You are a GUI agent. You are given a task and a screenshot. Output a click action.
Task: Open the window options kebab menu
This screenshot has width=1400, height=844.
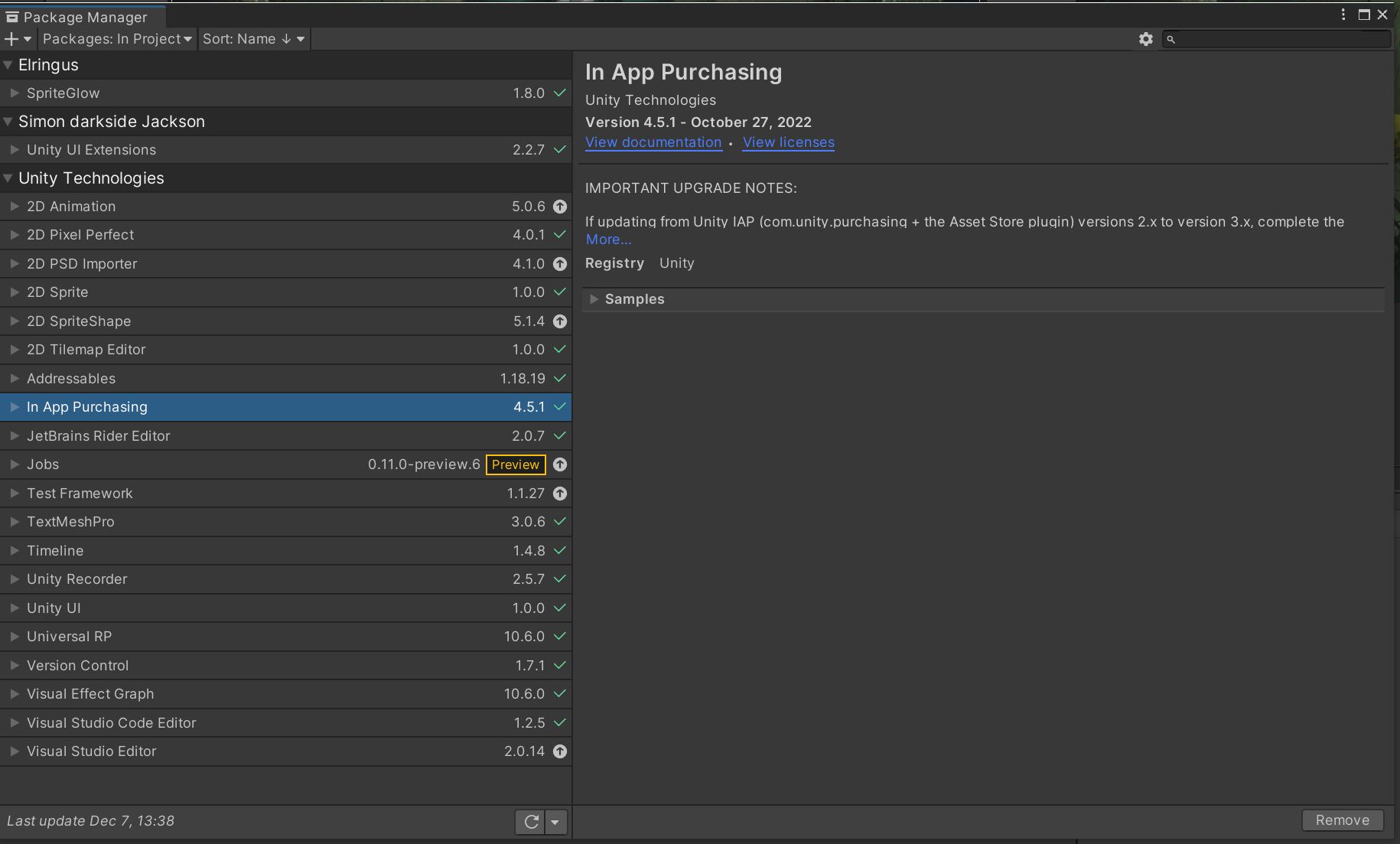pyautogui.click(x=1343, y=15)
